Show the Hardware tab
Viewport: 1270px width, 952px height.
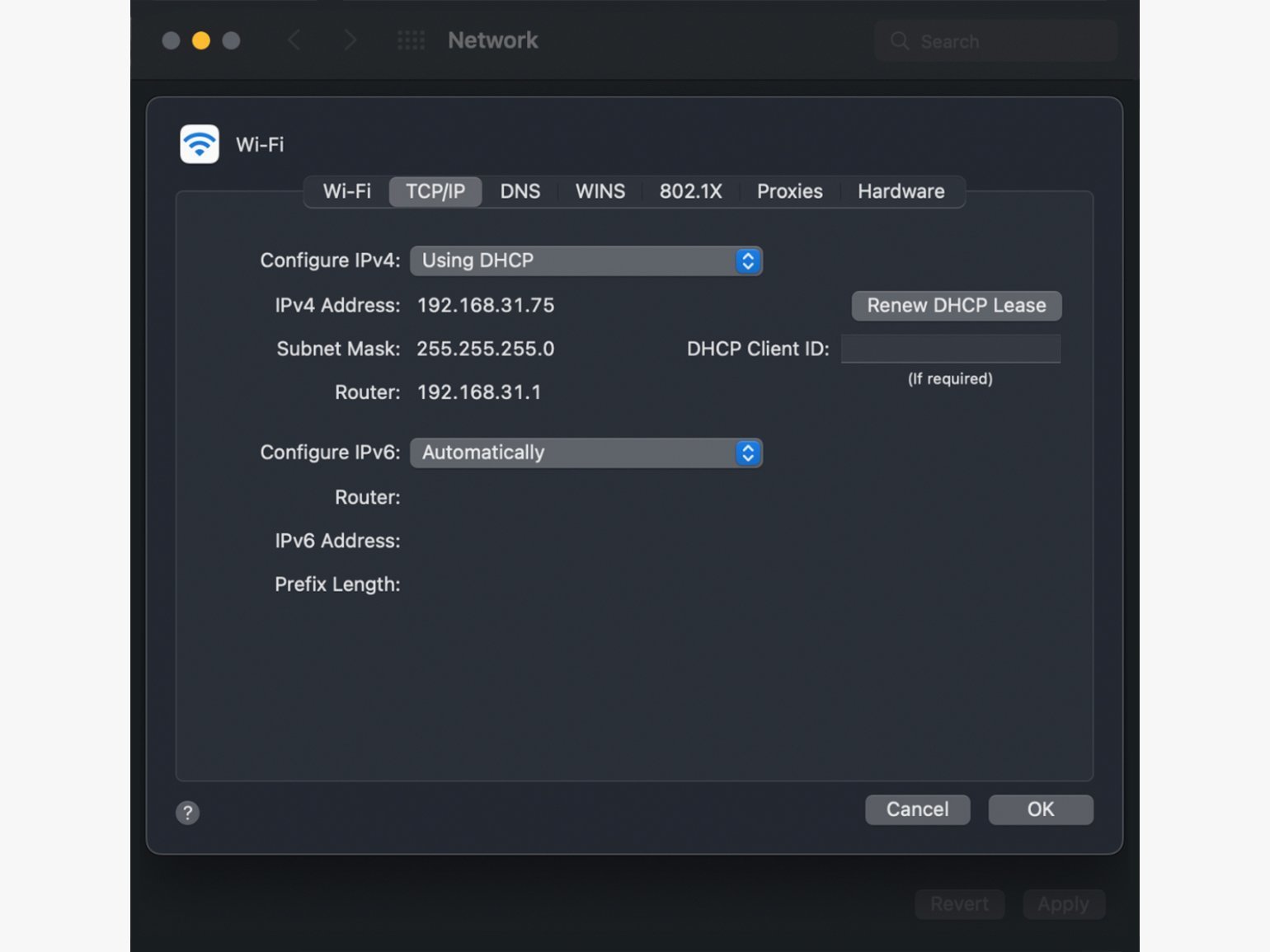click(901, 191)
